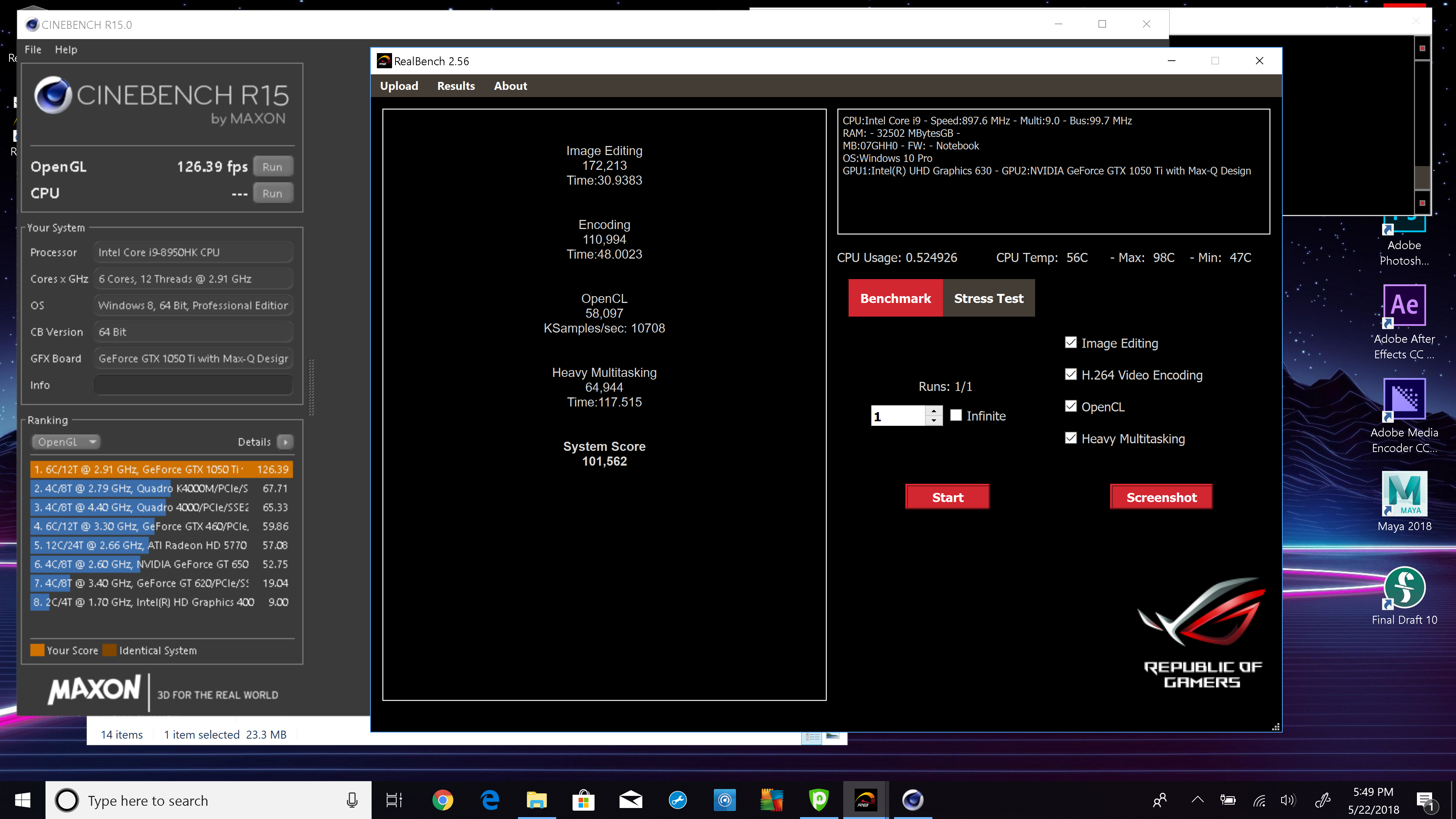
Task: Toggle the H.264 Video Encoding checkbox
Action: point(1070,374)
